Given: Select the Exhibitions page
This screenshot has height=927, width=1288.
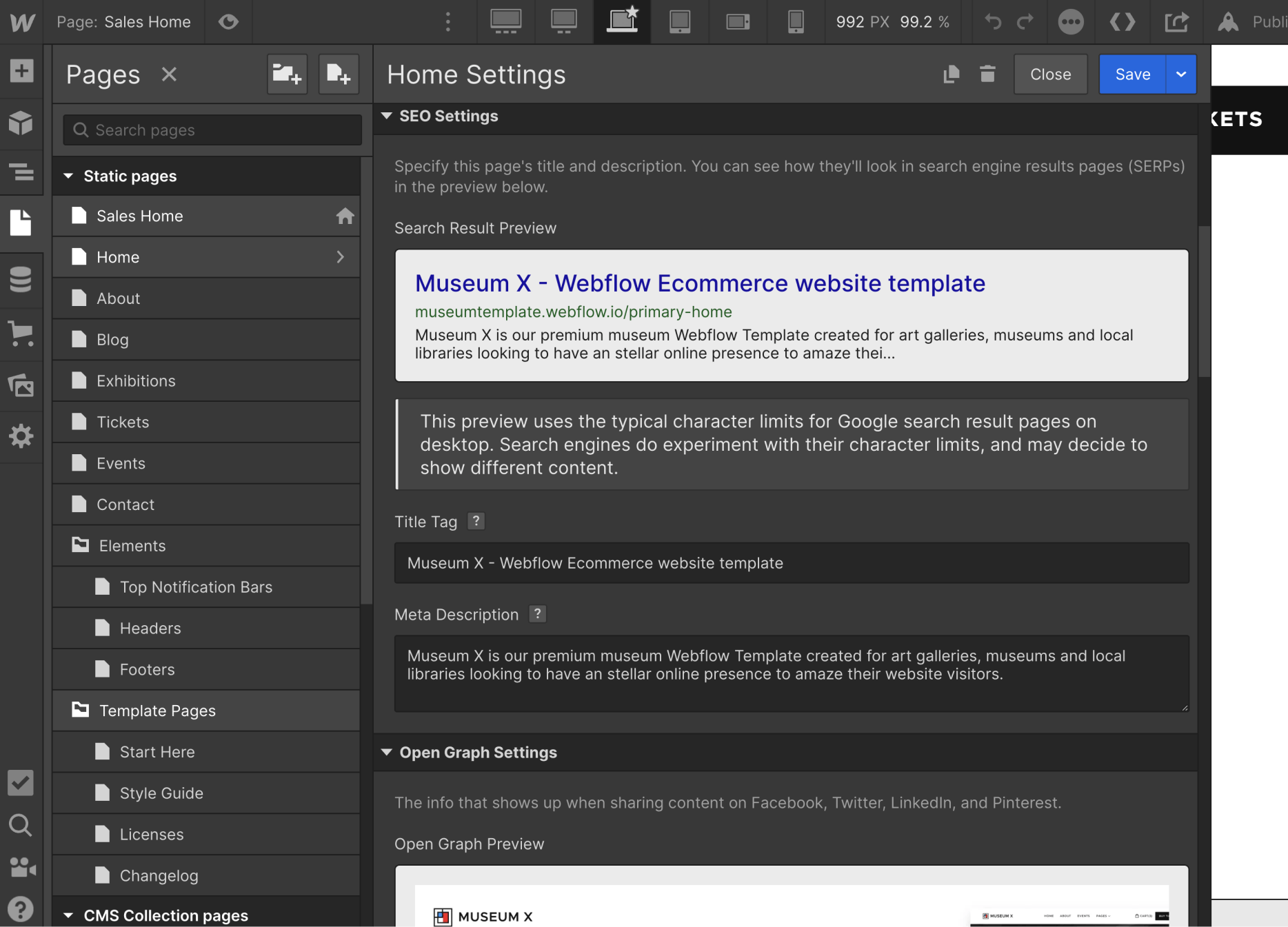Looking at the screenshot, I should [x=206, y=381].
